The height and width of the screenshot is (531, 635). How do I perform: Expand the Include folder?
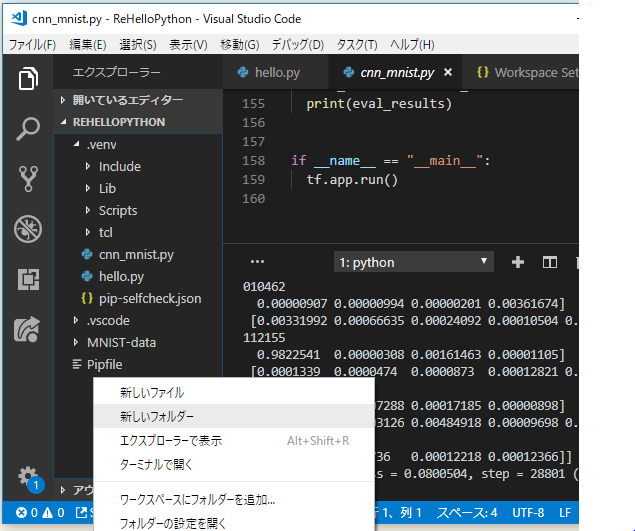(87, 166)
